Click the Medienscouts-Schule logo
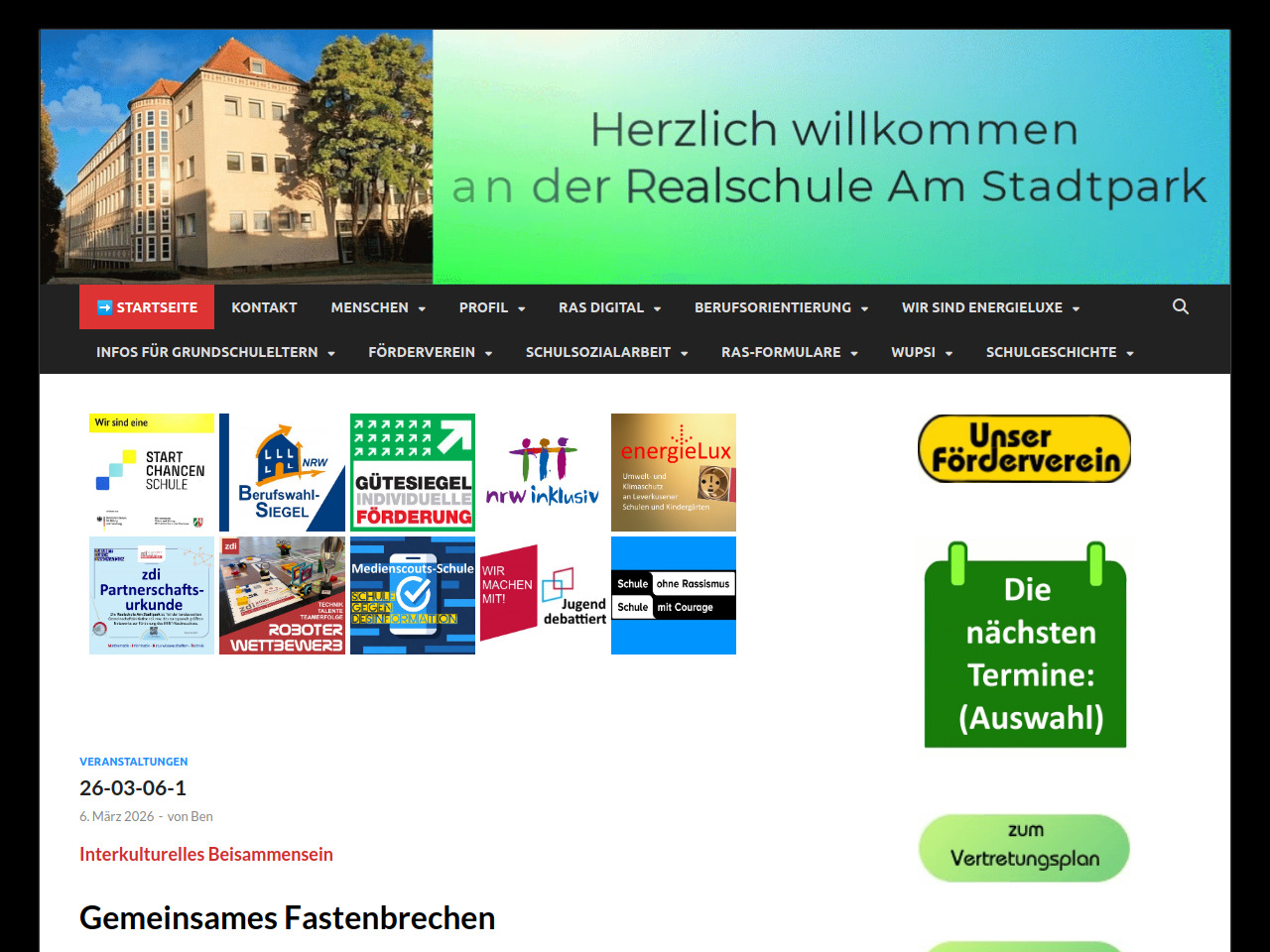 [413, 595]
